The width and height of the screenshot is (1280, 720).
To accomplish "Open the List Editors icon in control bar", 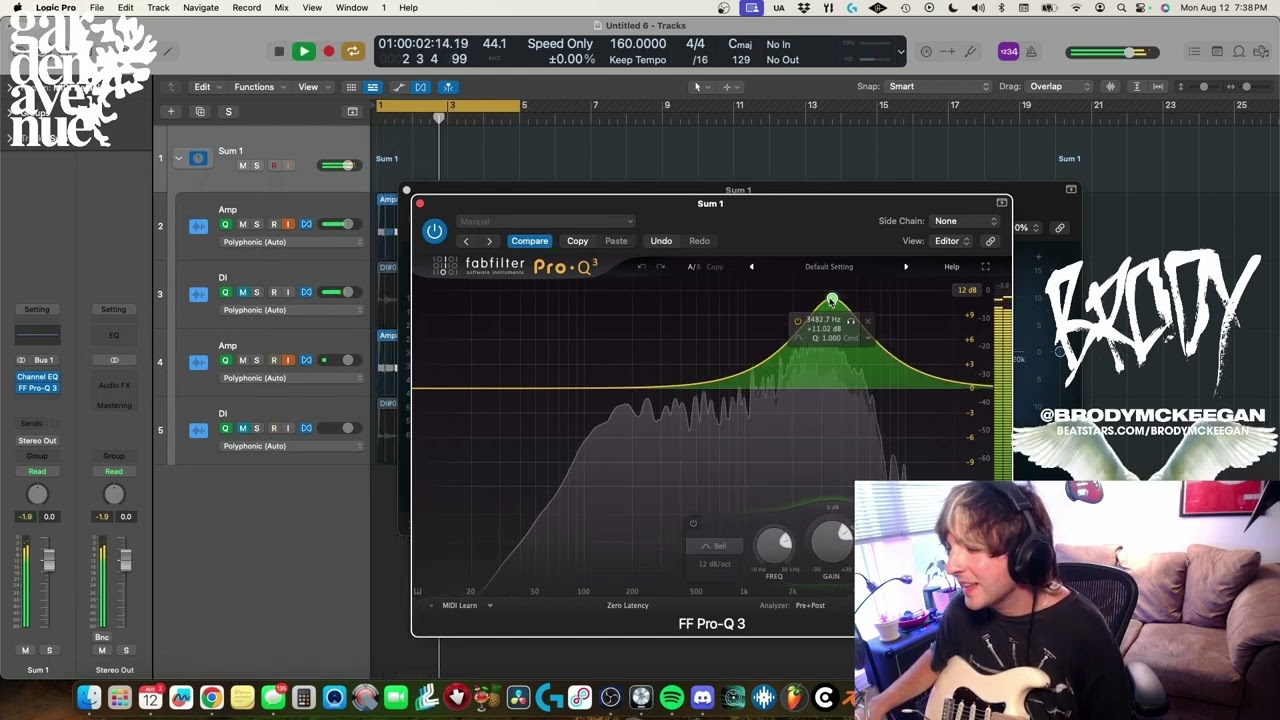I will tap(1194, 52).
